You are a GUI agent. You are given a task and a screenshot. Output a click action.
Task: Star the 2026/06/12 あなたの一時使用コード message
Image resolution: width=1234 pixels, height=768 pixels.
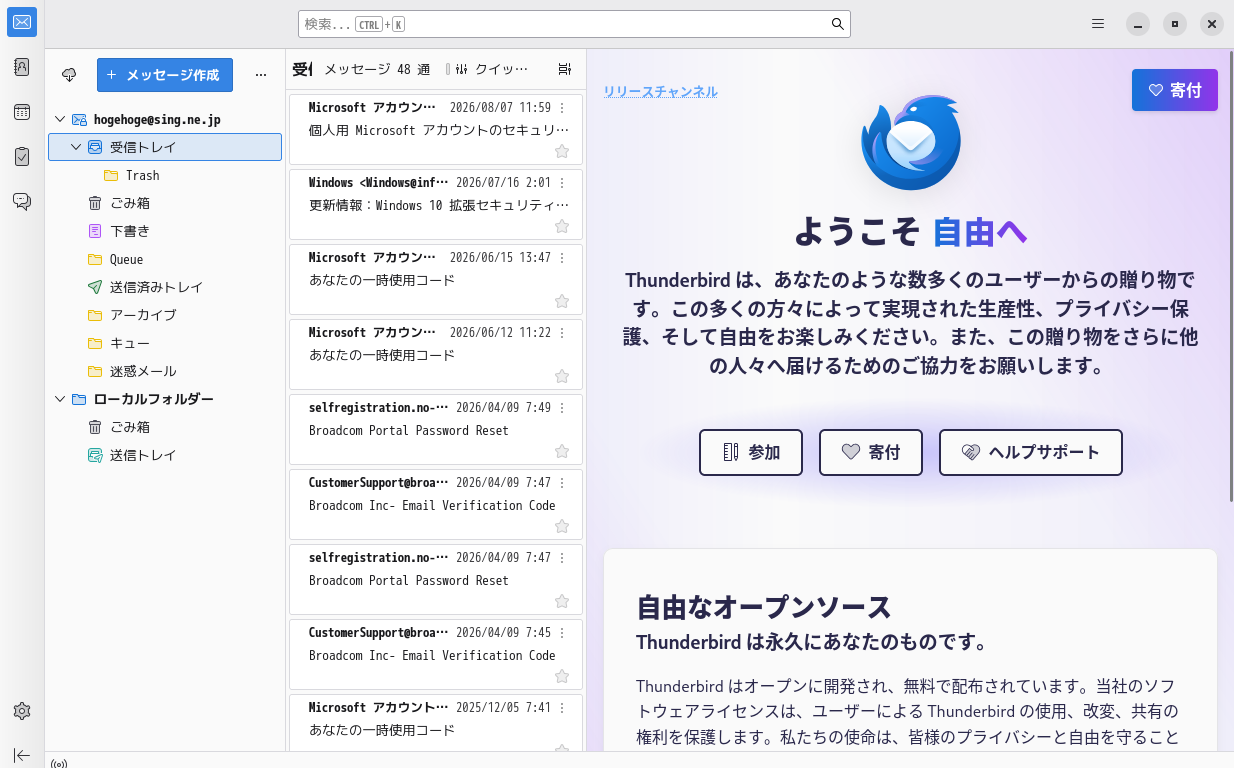coord(562,376)
